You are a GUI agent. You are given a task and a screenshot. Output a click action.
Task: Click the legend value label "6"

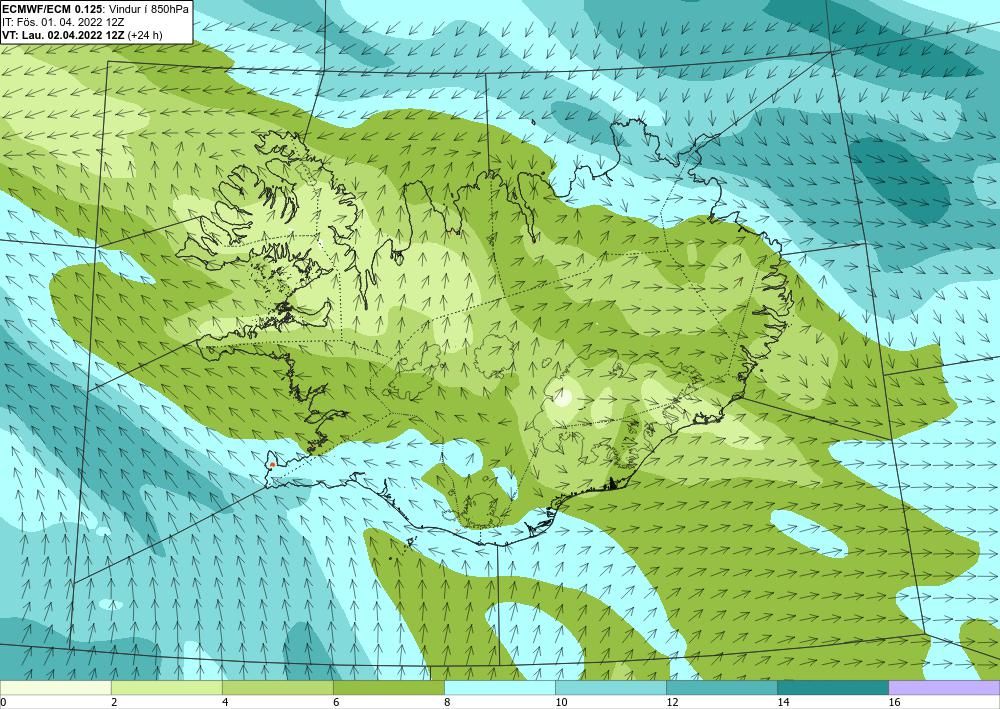[x=335, y=702]
